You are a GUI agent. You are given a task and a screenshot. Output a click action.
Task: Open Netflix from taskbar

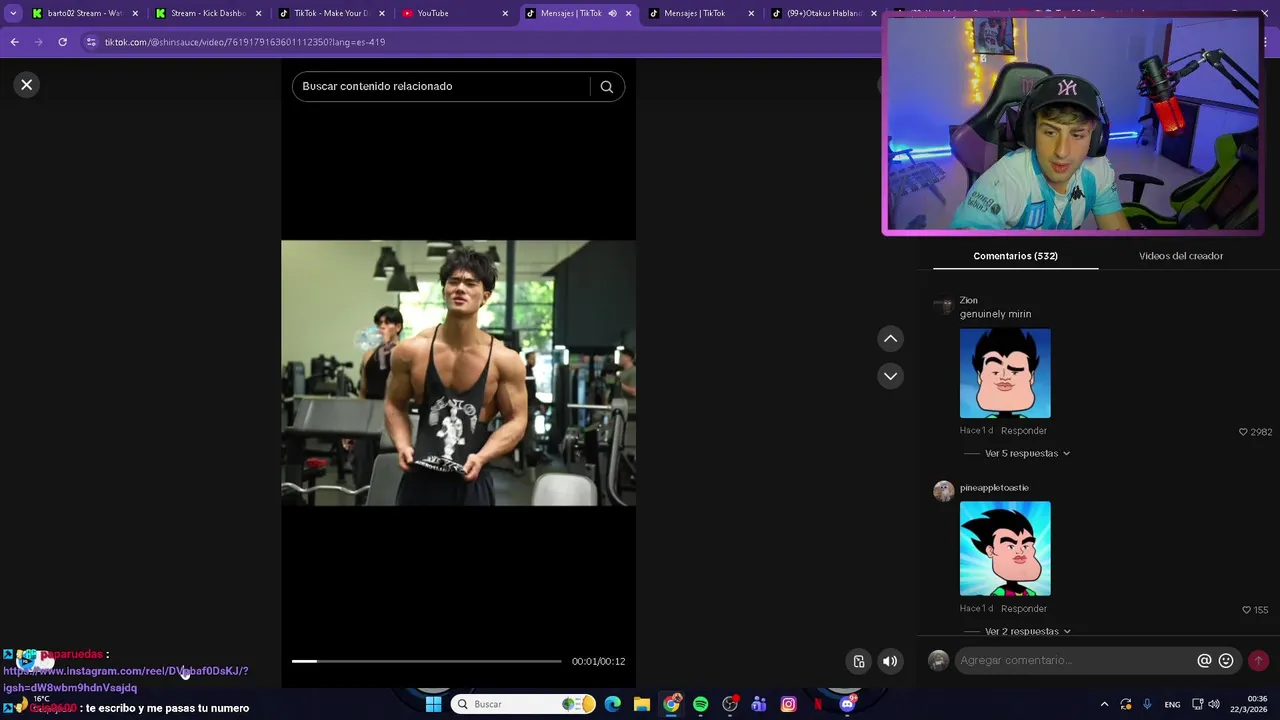(818, 704)
